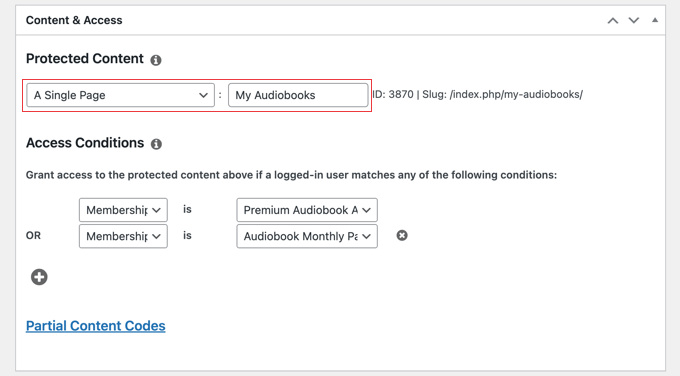Click the Content & Access panel title
Screen dimensions: 680x376
click(74, 20)
